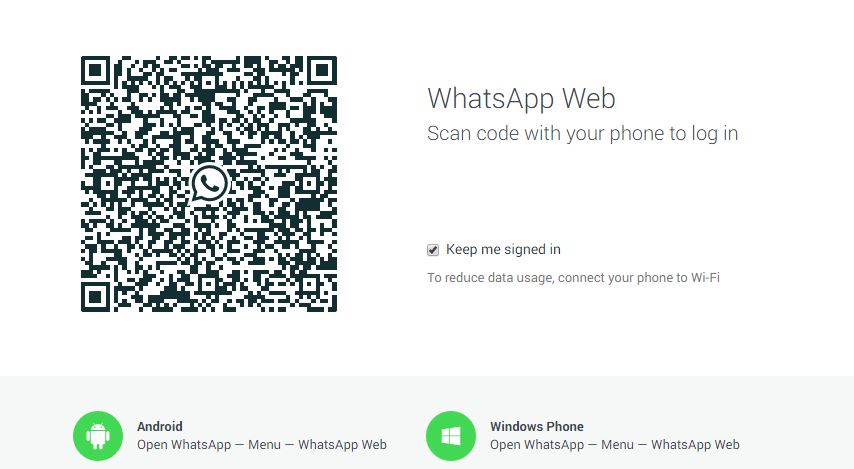This screenshot has width=854, height=469.
Task: Click the QR code's right-middle alignment square
Action: [309, 184]
